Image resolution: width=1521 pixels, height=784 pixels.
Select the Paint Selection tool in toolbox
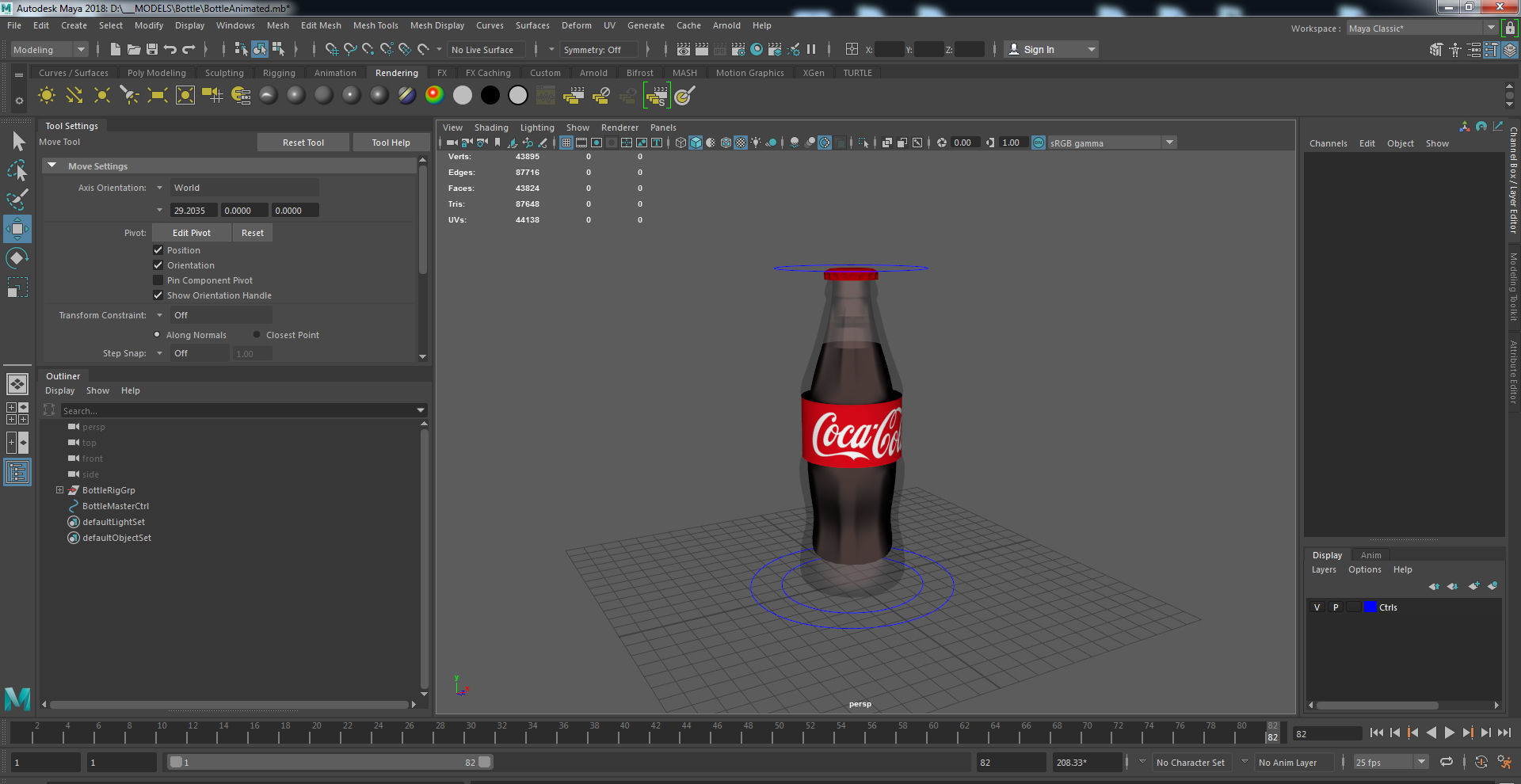[17, 199]
